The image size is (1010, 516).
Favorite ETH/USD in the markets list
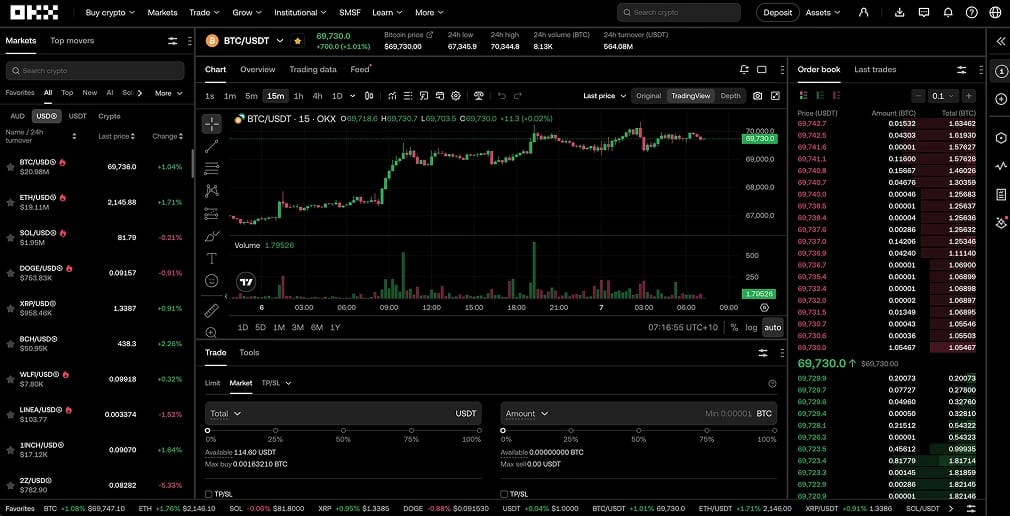[10, 202]
